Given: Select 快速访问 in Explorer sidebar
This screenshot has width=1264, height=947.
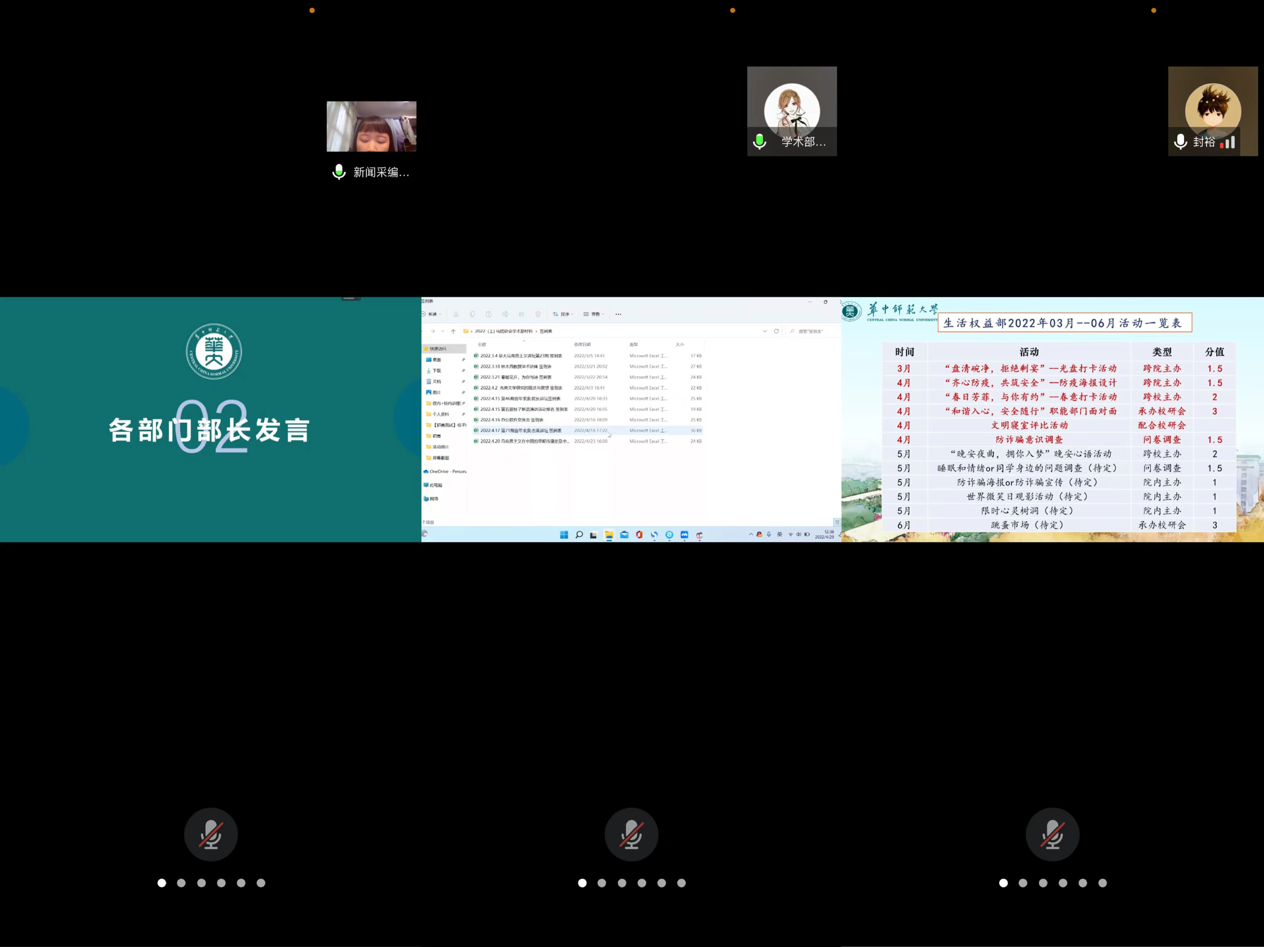Looking at the screenshot, I should point(440,349).
